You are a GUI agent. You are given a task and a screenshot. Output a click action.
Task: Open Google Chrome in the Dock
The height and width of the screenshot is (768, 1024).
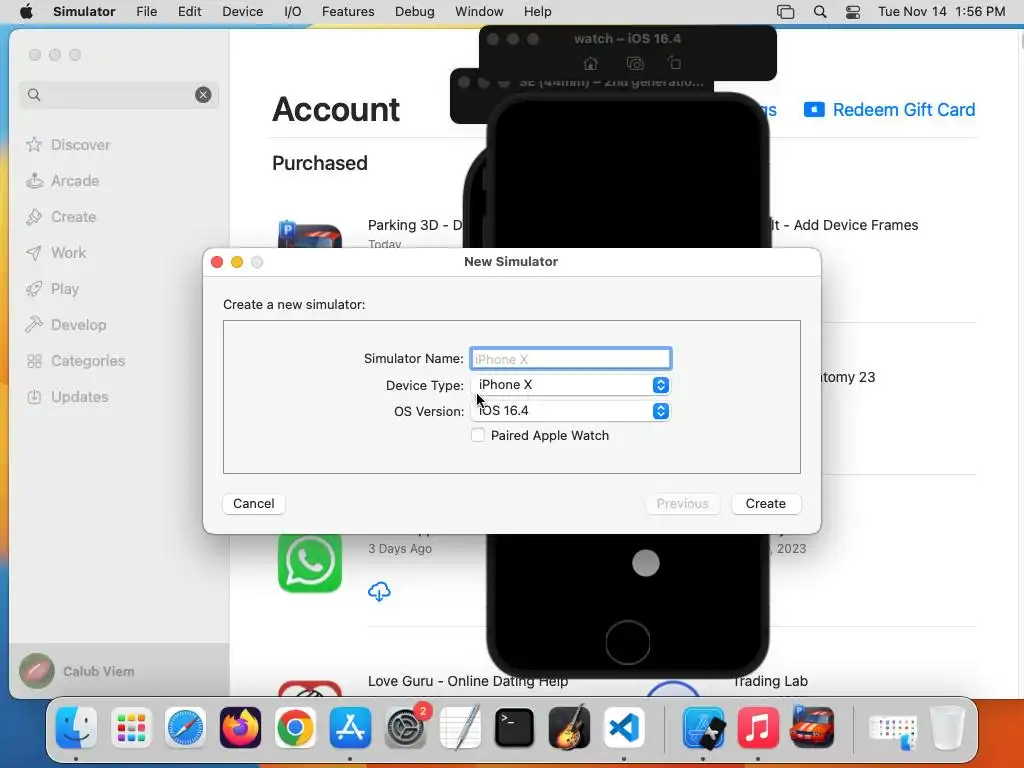(x=295, y=728)
